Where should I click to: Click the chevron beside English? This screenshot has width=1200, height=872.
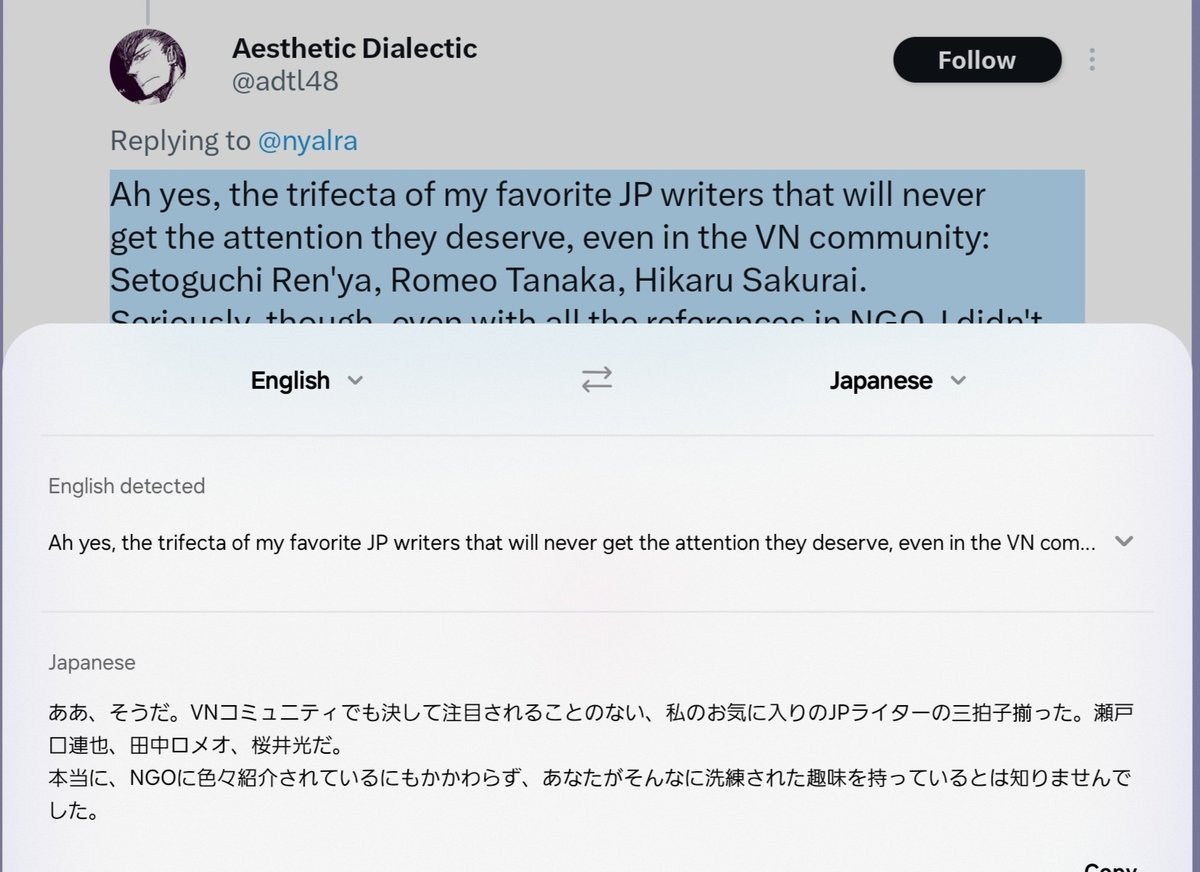(x=354, y=381)
